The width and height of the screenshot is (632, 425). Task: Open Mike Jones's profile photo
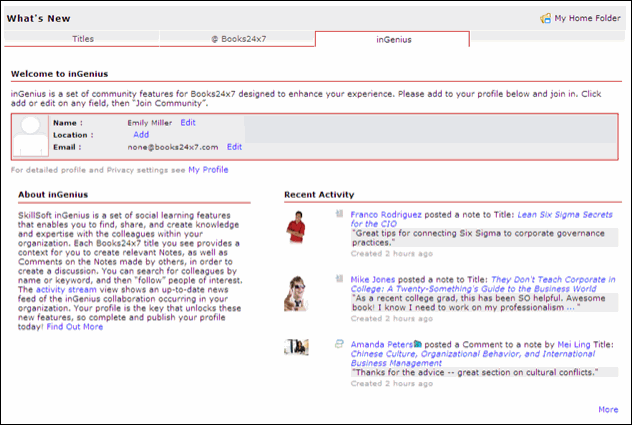(296, 293)
